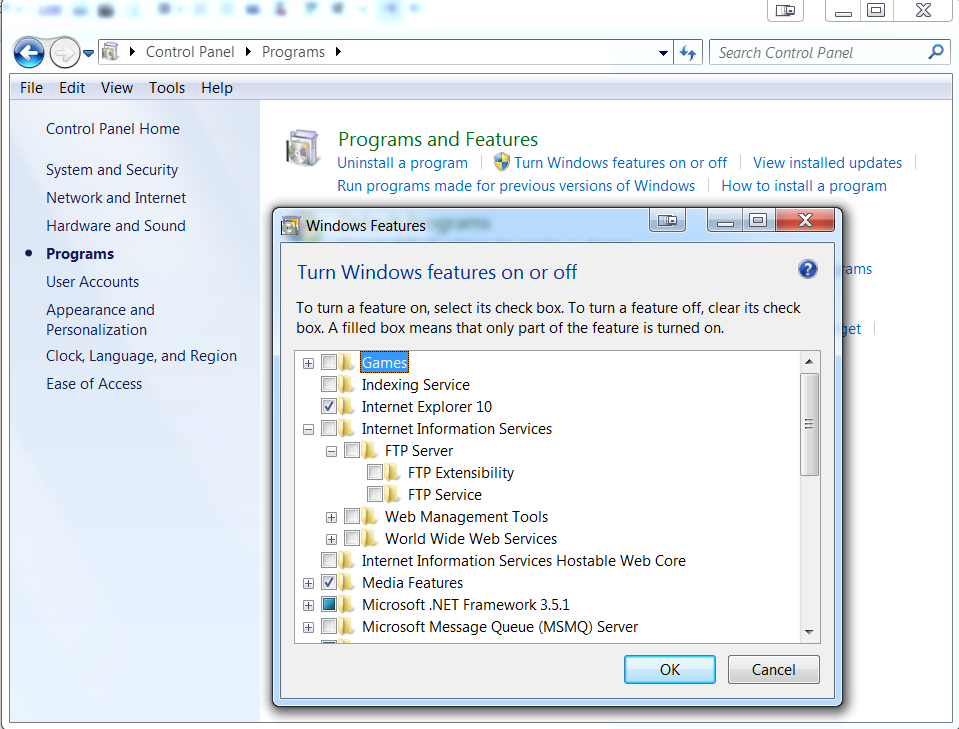Expand the World Wide Web Services node

click(x=331, y=539)
